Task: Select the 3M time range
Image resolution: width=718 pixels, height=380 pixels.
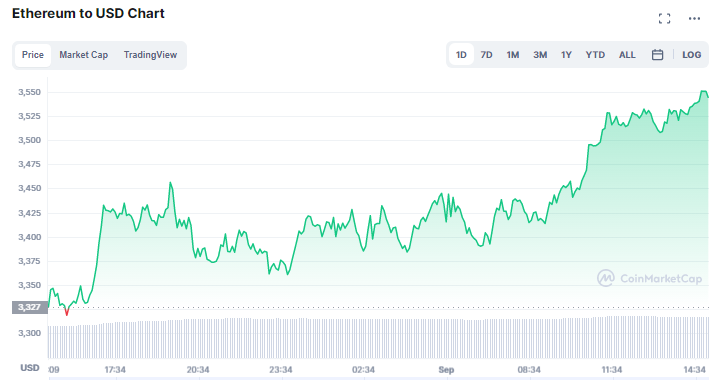Action: tap(540, 55)
